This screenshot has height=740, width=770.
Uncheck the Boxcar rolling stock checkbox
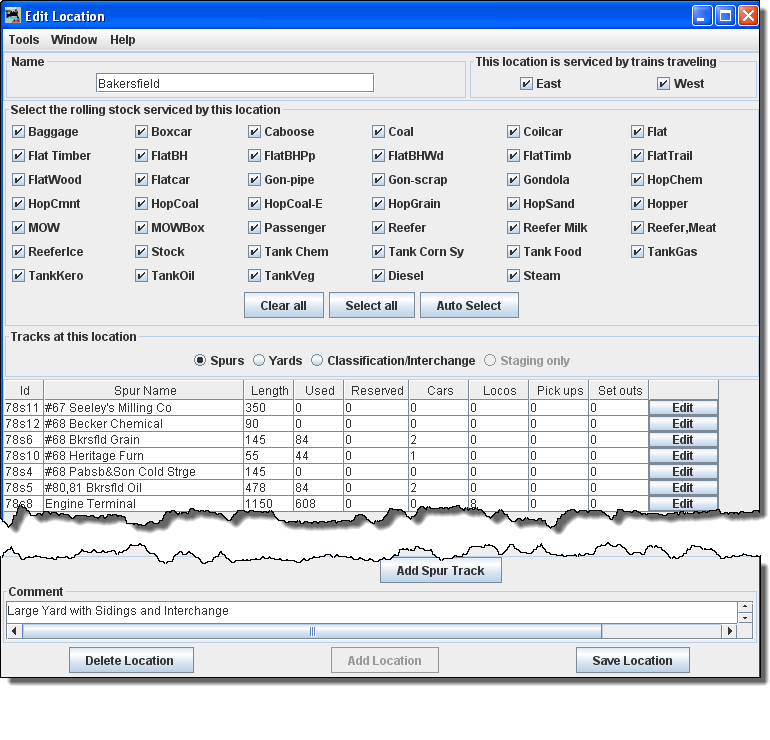[x=141, y=132]
